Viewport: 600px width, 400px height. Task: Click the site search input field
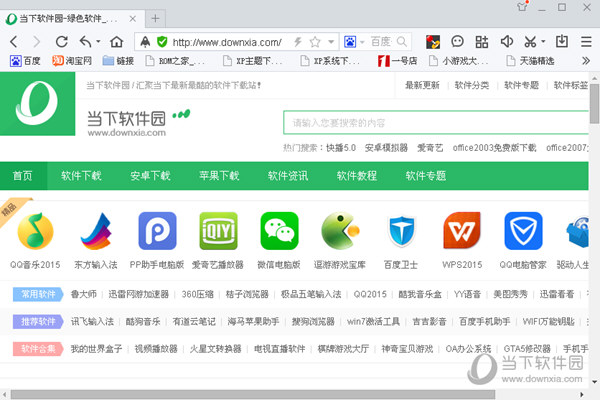click(436, 122)
